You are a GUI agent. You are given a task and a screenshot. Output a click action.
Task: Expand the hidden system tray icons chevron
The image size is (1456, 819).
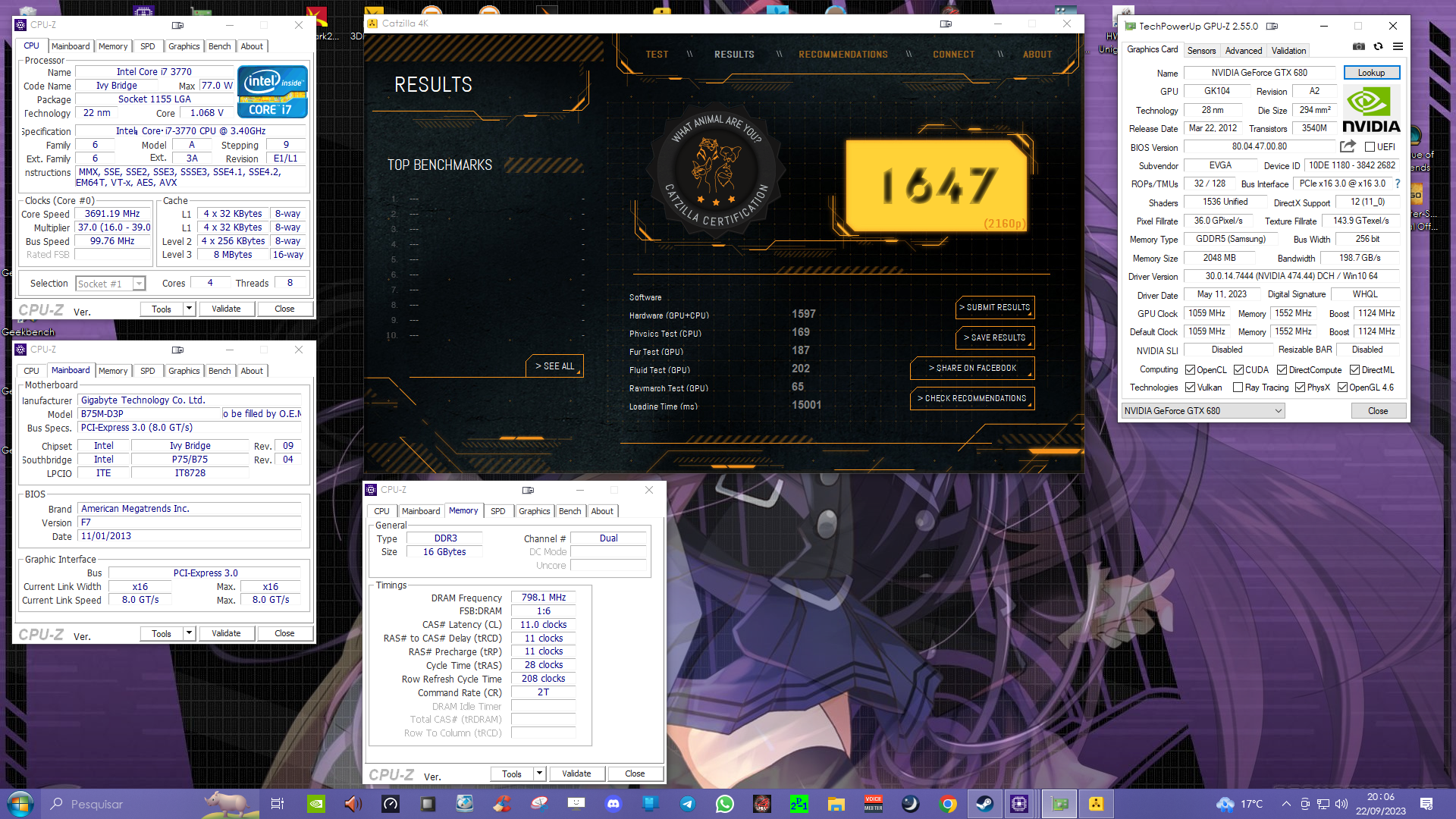click(x=1286, y=804)
